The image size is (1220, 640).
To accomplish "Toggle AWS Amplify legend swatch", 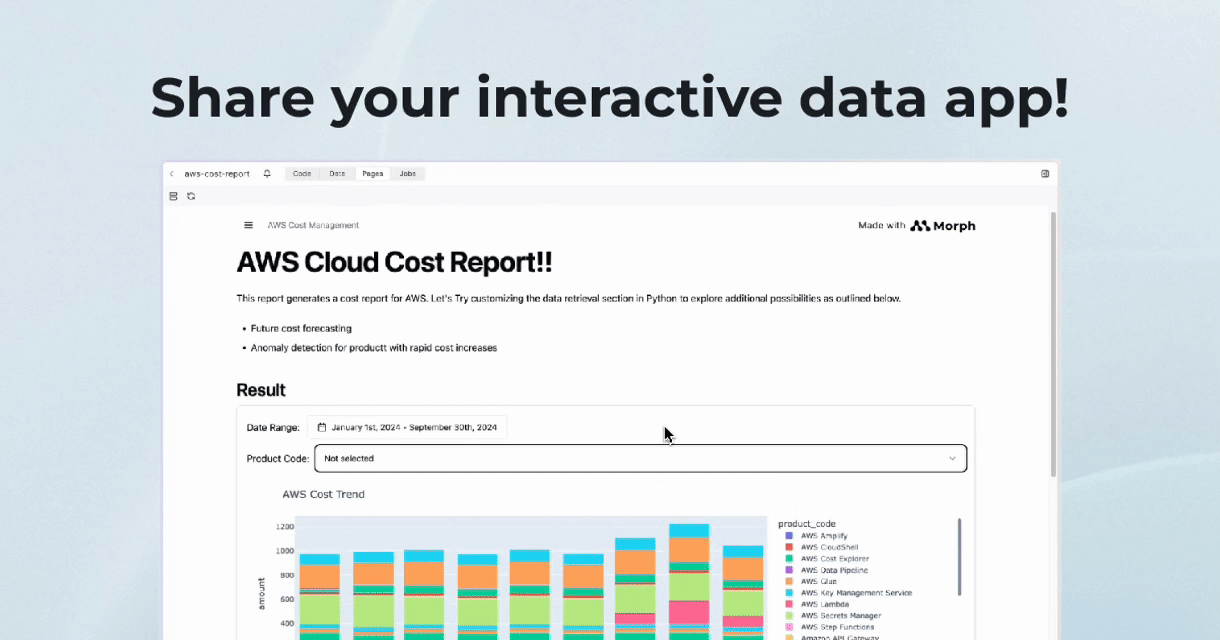I will 789,537.
